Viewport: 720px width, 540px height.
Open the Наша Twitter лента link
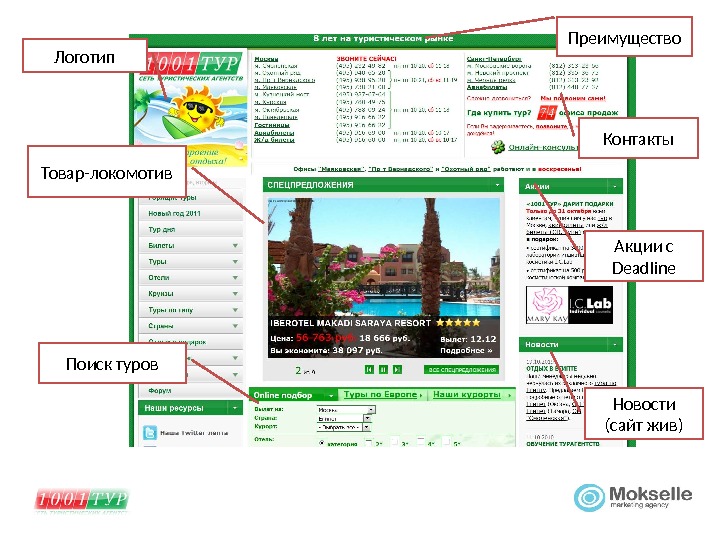[194, 433]
